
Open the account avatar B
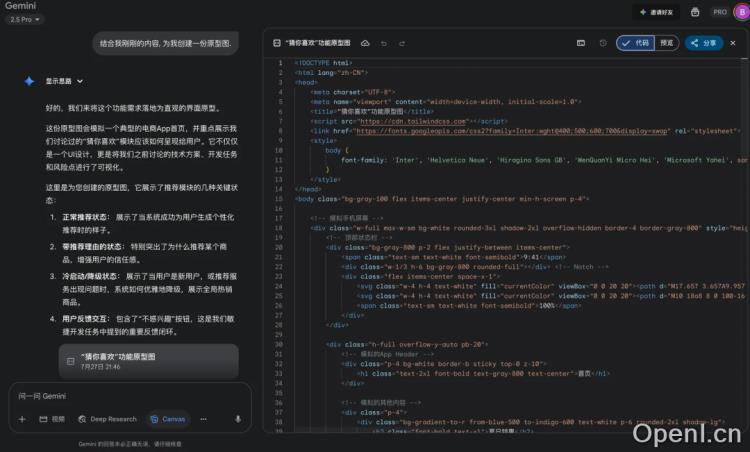(x=741, y=12)
